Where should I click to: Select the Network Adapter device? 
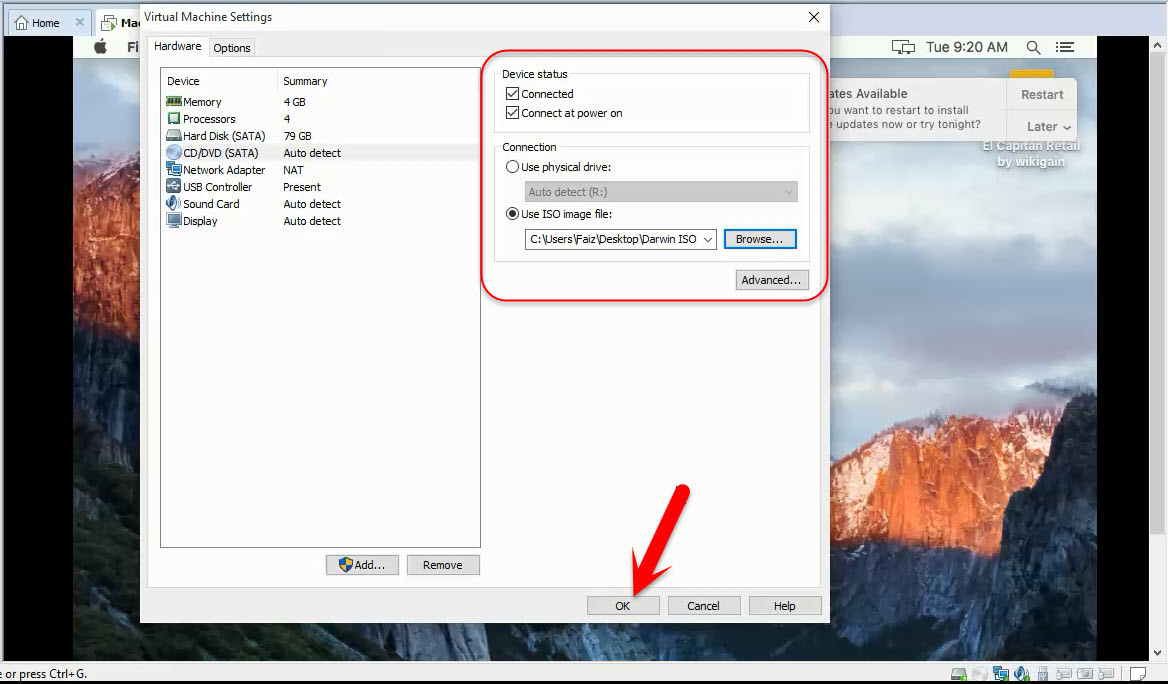pyautogui.click(x=222, y=169)
